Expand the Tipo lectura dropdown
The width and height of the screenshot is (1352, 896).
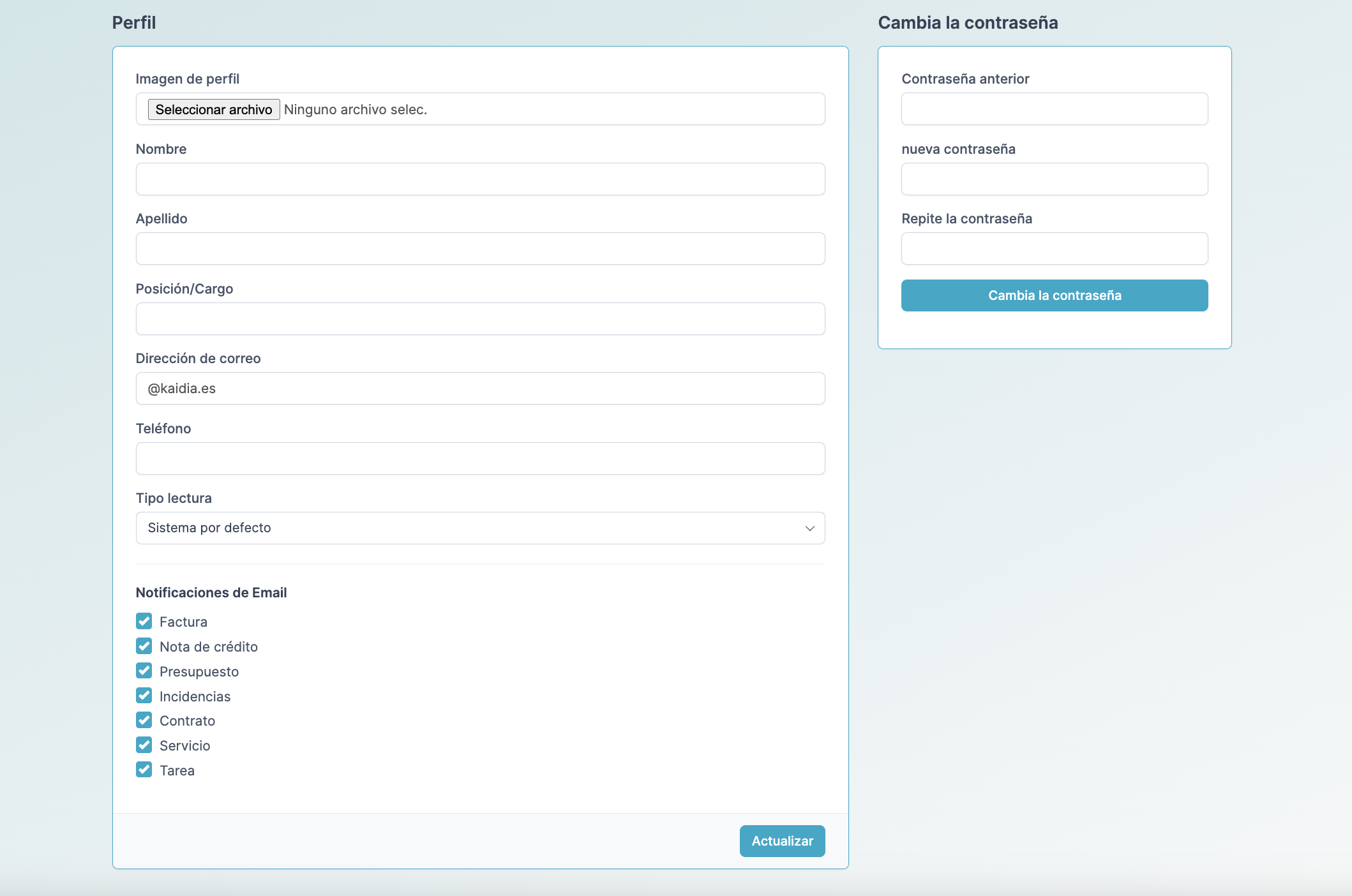pyautogui.click(x=480, y=528)
